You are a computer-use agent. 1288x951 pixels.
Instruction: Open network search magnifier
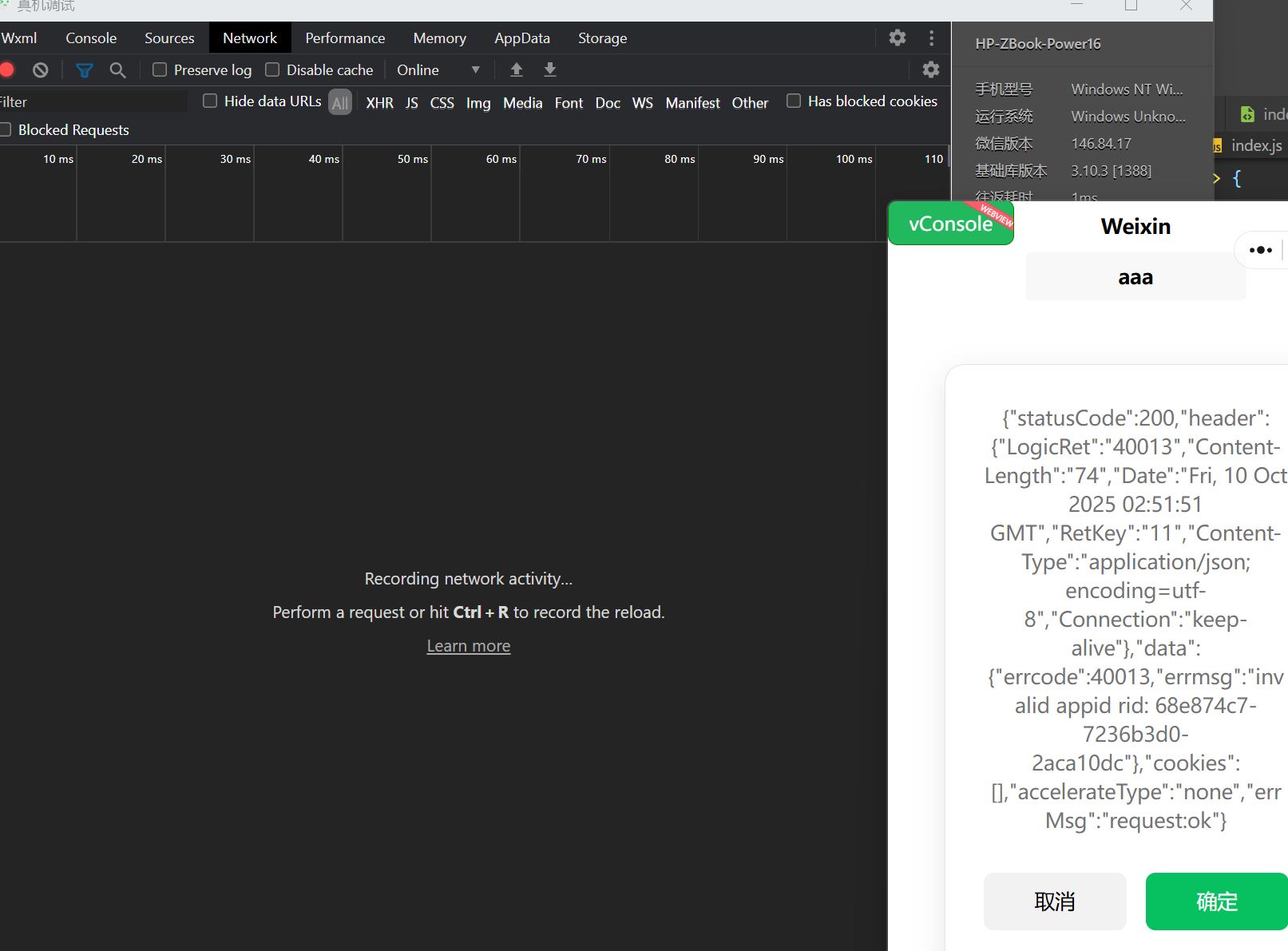pos(117,70)
